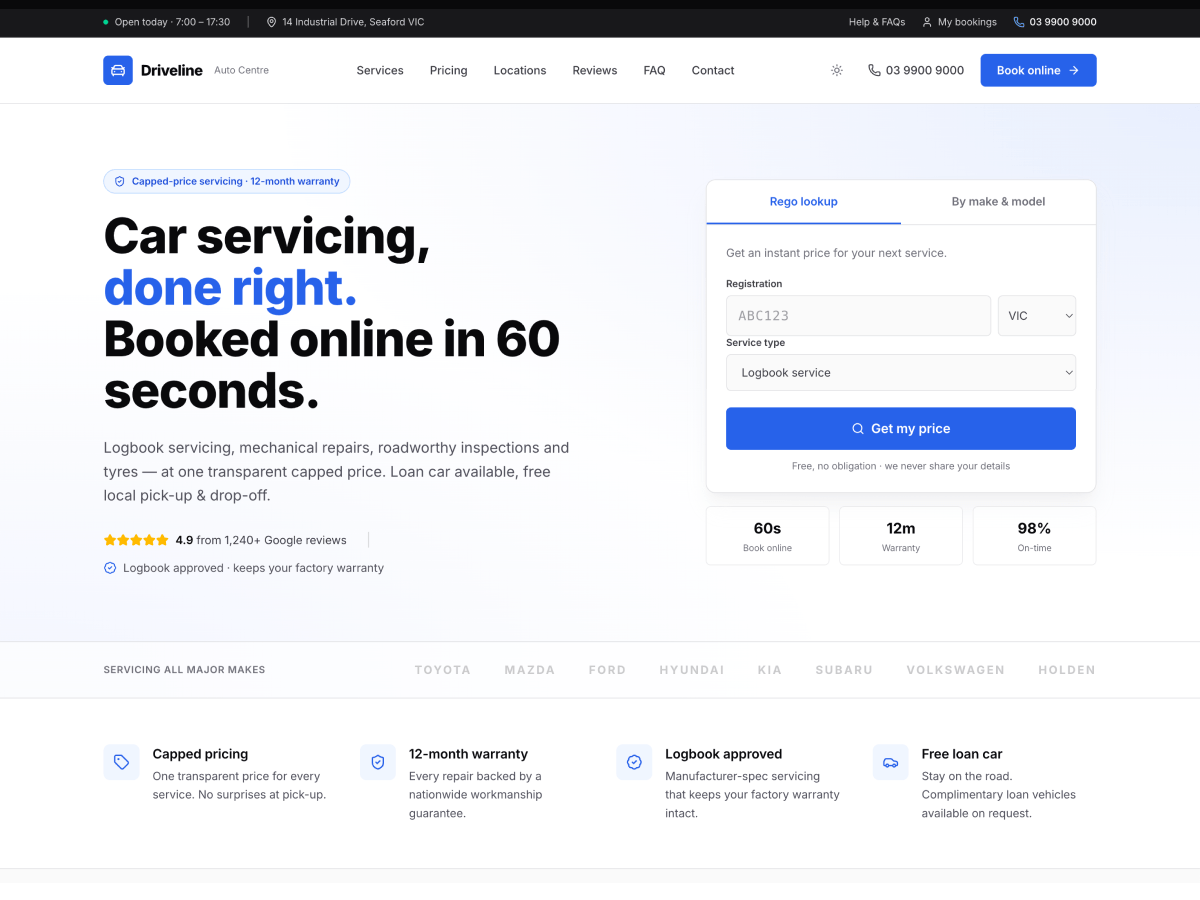Click the HOLDEN make label
1200x900 pixels.
coord(1067,670)
